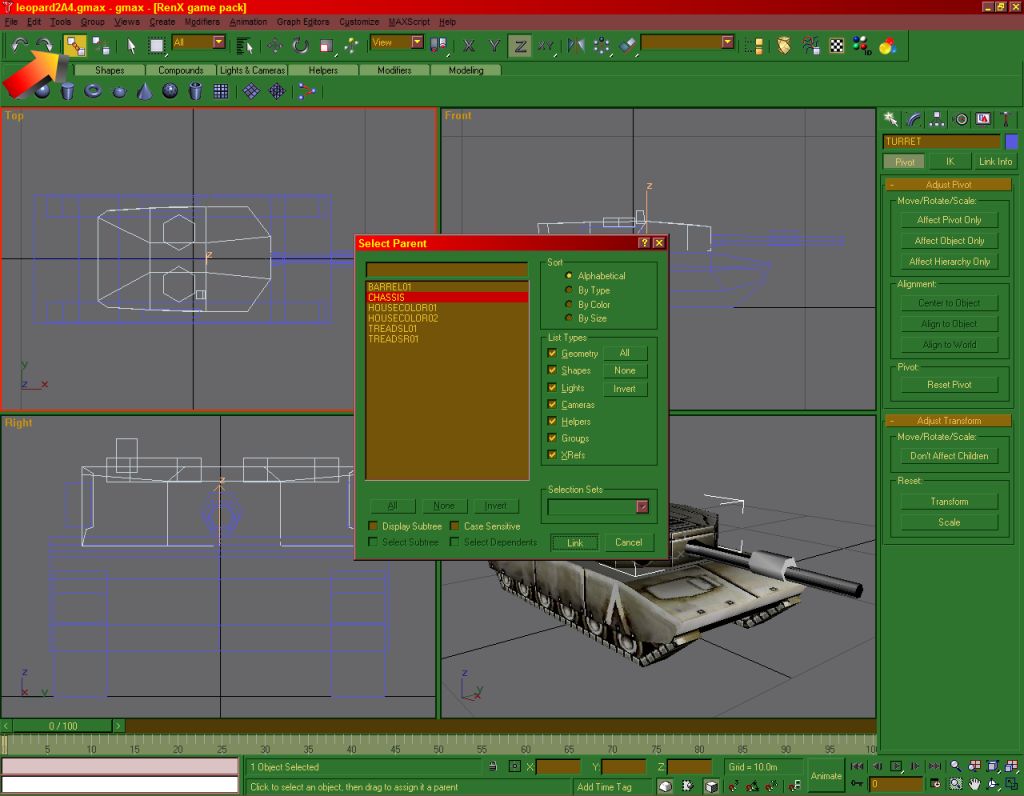
Task: Collapse the Adjust Pivot rollout
Action: (947, 184)
